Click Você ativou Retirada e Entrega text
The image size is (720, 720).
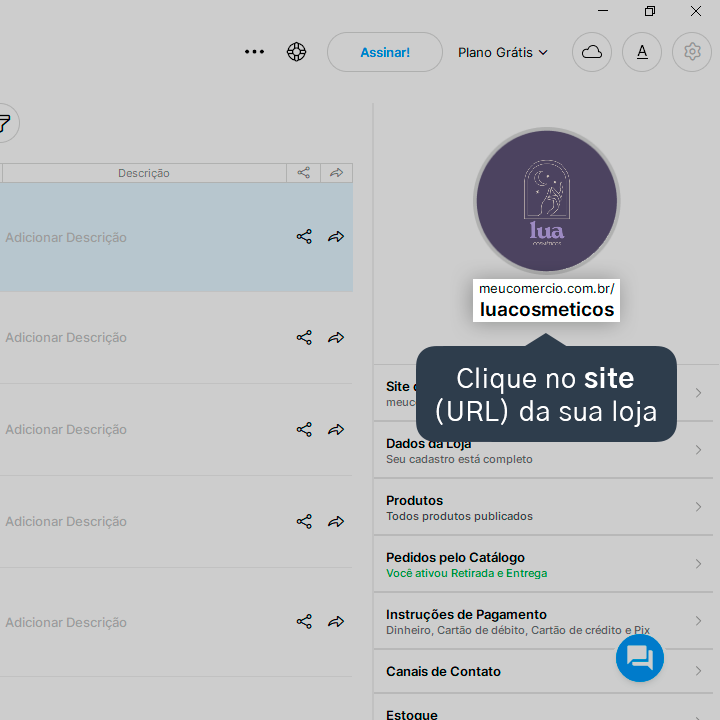(x=467, y=573)
